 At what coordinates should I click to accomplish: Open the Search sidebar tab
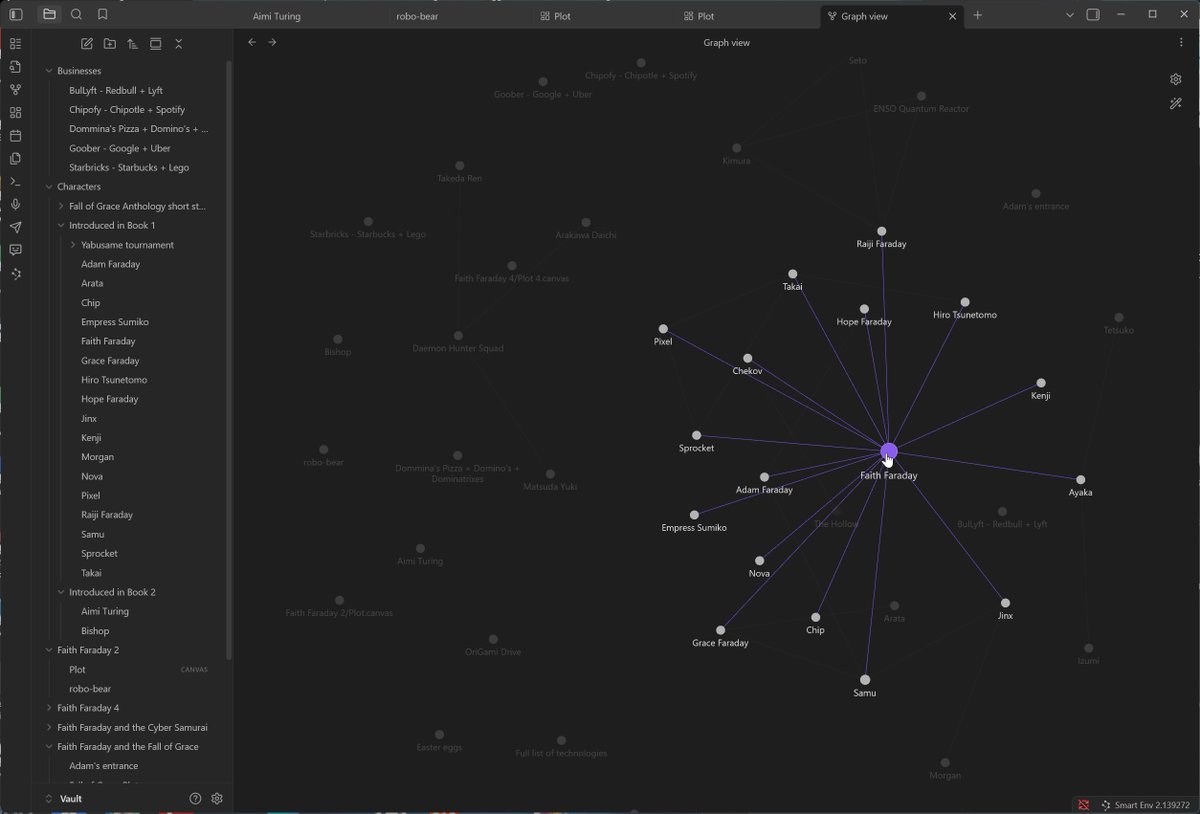77,15
